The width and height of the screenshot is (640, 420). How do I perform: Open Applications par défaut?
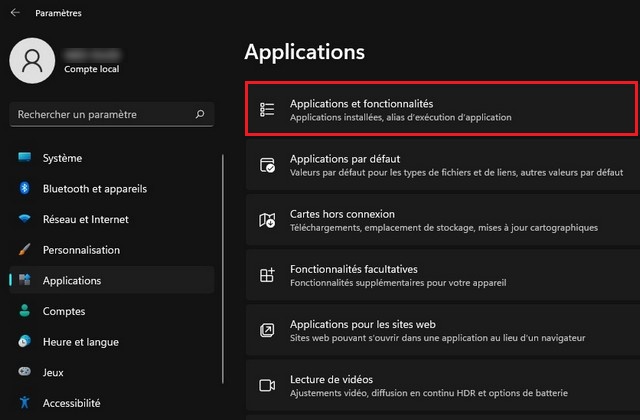click(x=442, y=164)
